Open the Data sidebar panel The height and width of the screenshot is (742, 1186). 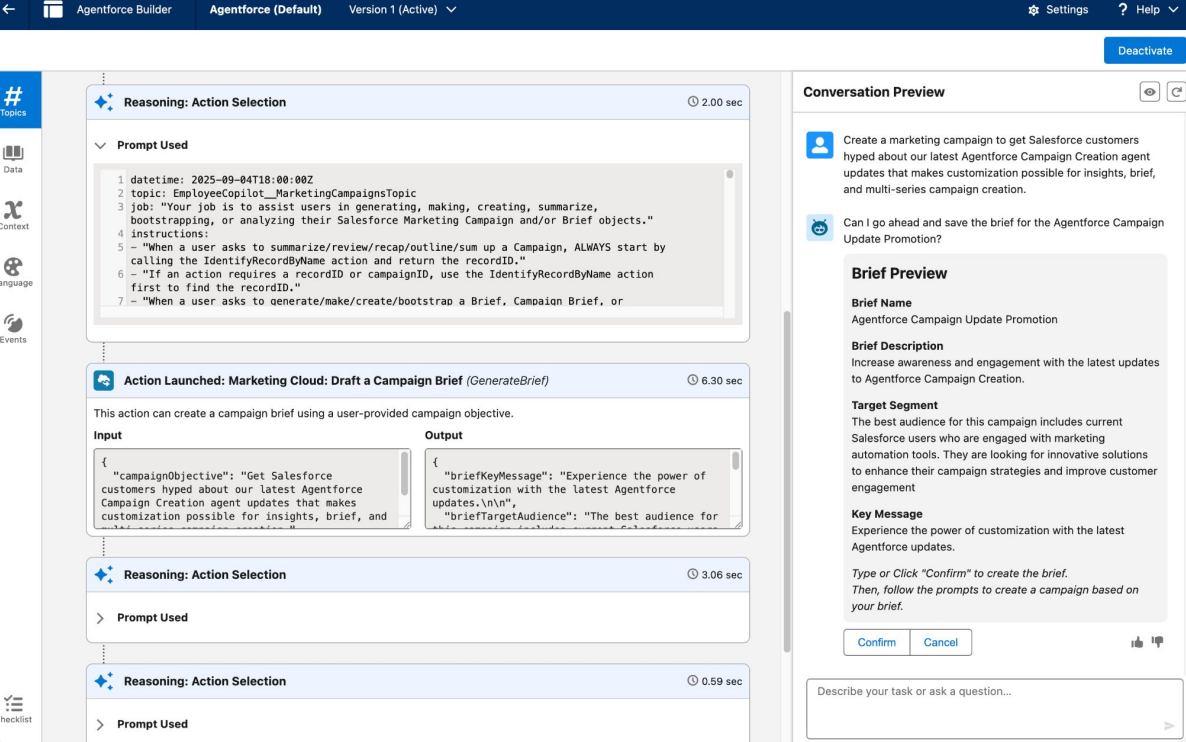pyautogui.click(x=13, y=159)
